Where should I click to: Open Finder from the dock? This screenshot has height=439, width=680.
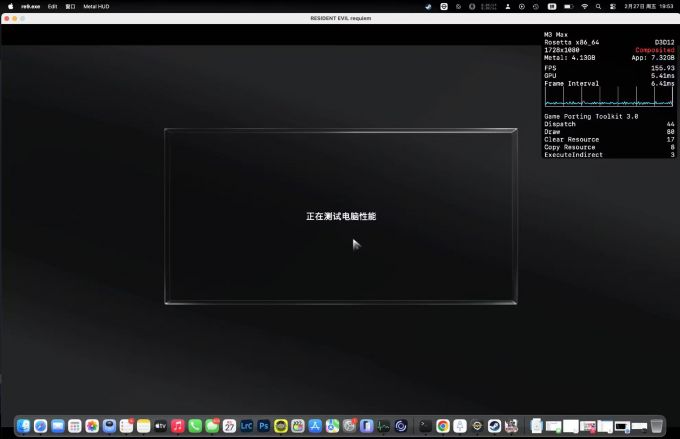tap(23, 426)
